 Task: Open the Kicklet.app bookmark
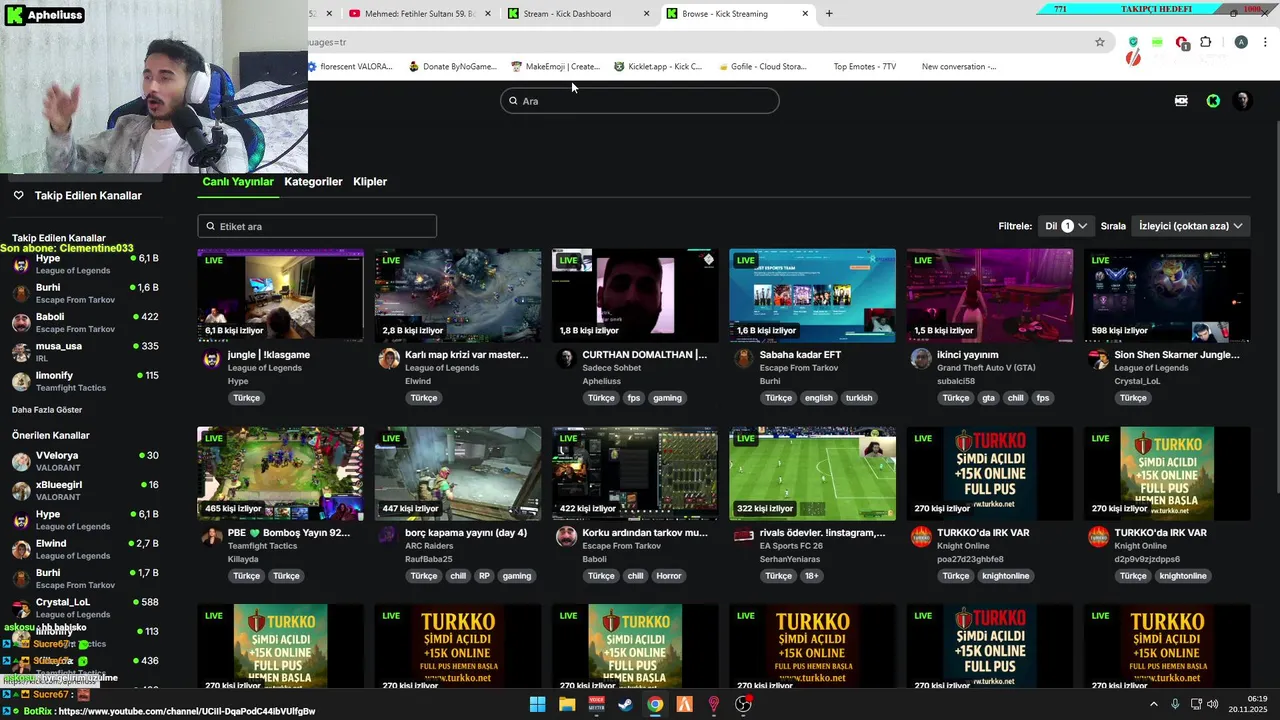[658, 67]
